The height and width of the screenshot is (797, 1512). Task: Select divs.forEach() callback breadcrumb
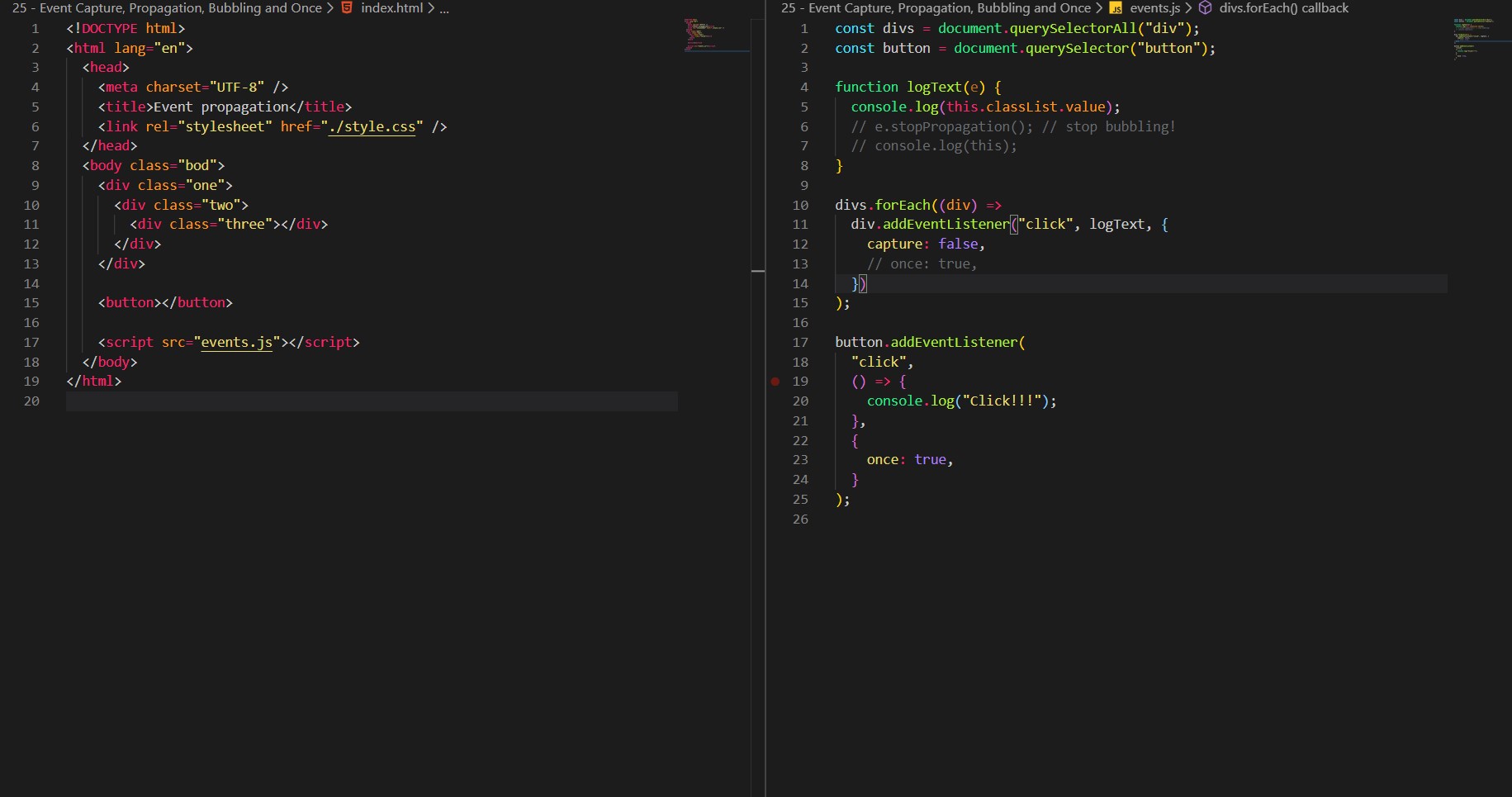click(1283, 7)
